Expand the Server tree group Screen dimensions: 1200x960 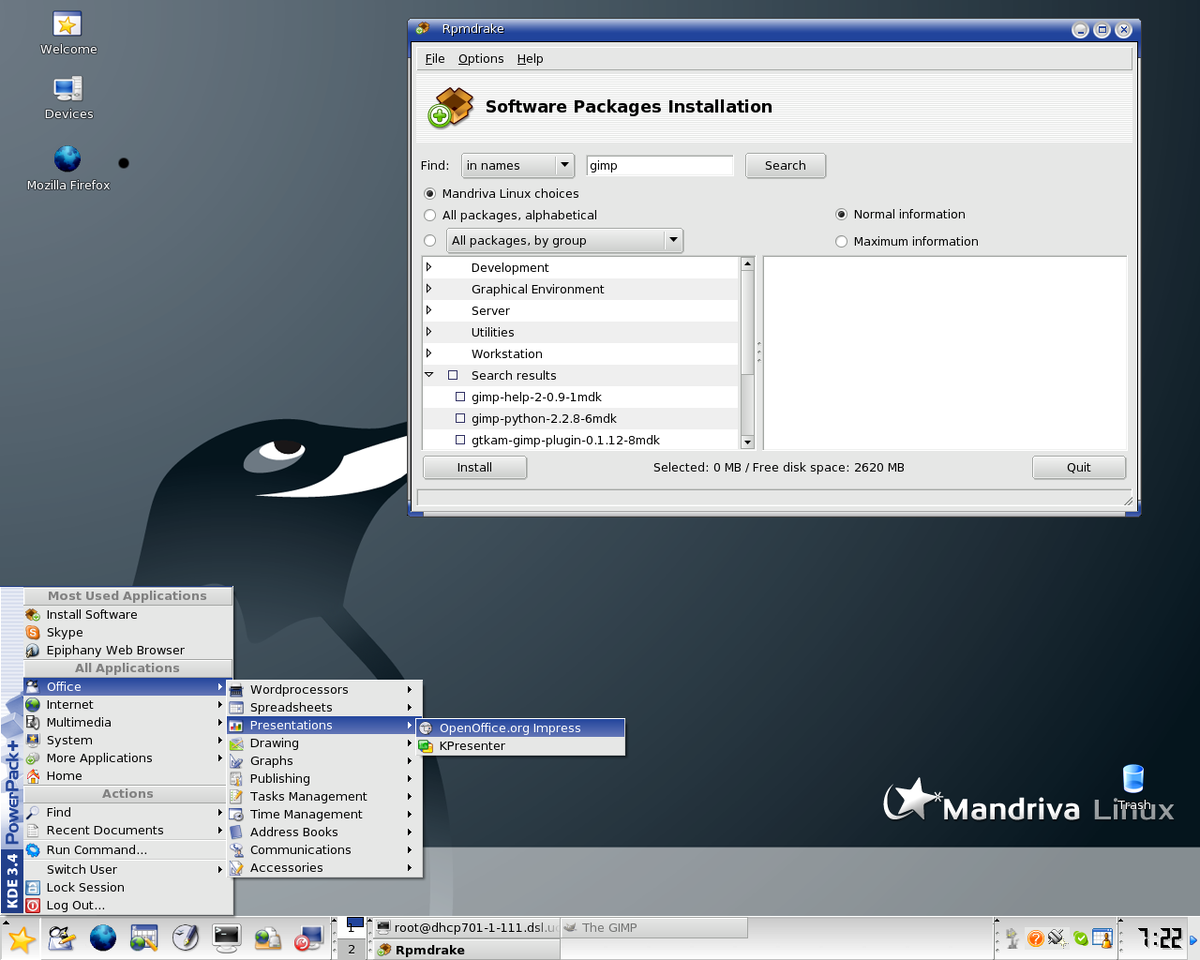click(x=429, y=310)
